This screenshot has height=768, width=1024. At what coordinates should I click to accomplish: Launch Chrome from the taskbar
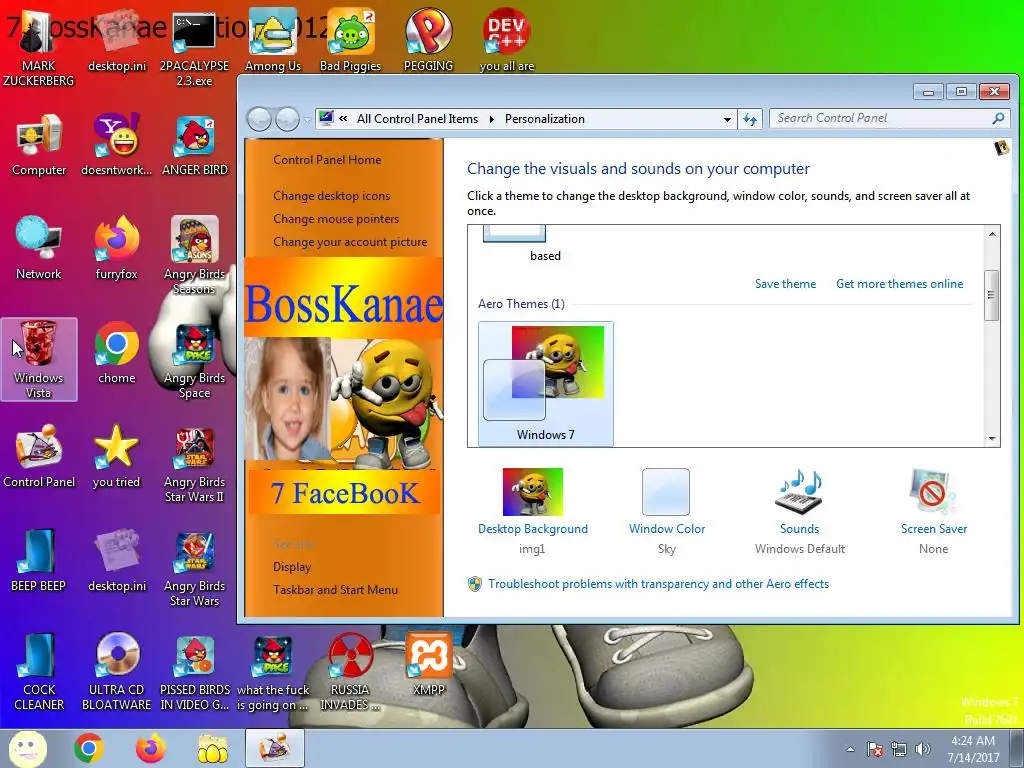pos(89,749)
